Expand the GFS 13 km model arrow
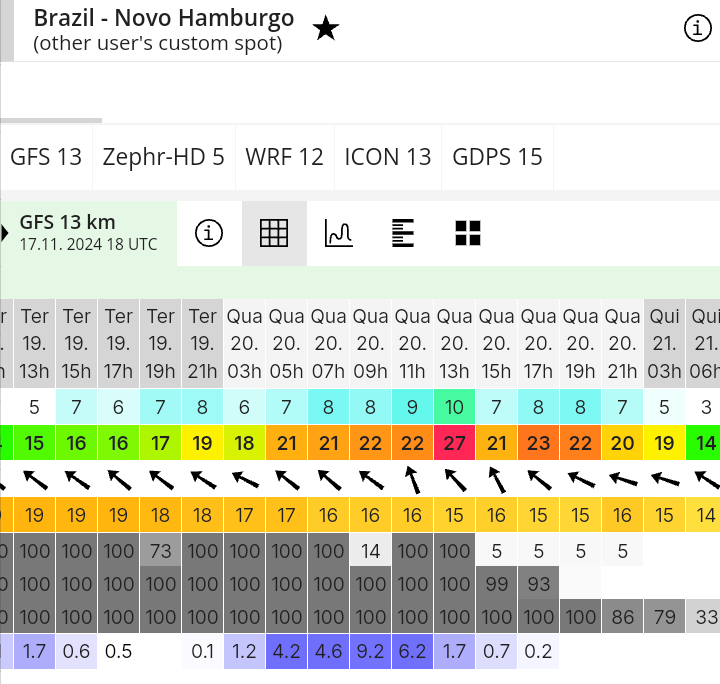Image resolution: width=720 pixels, height=684 pixels. (x=5, y=233)
